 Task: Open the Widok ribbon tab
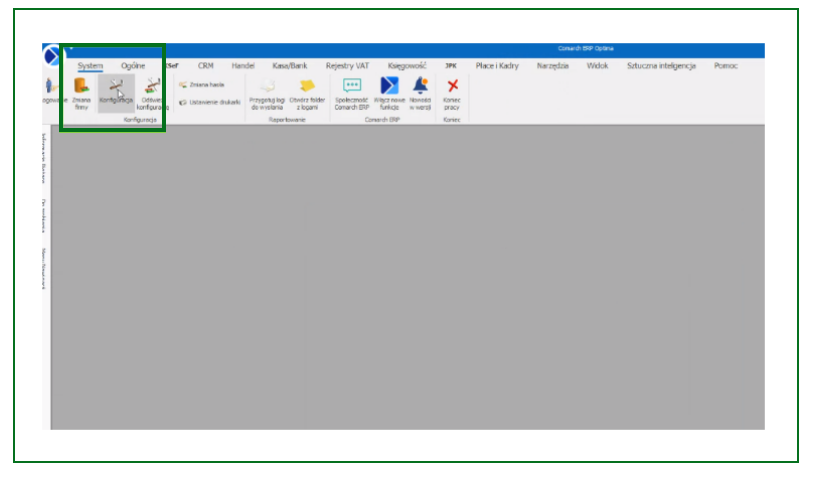597,66
